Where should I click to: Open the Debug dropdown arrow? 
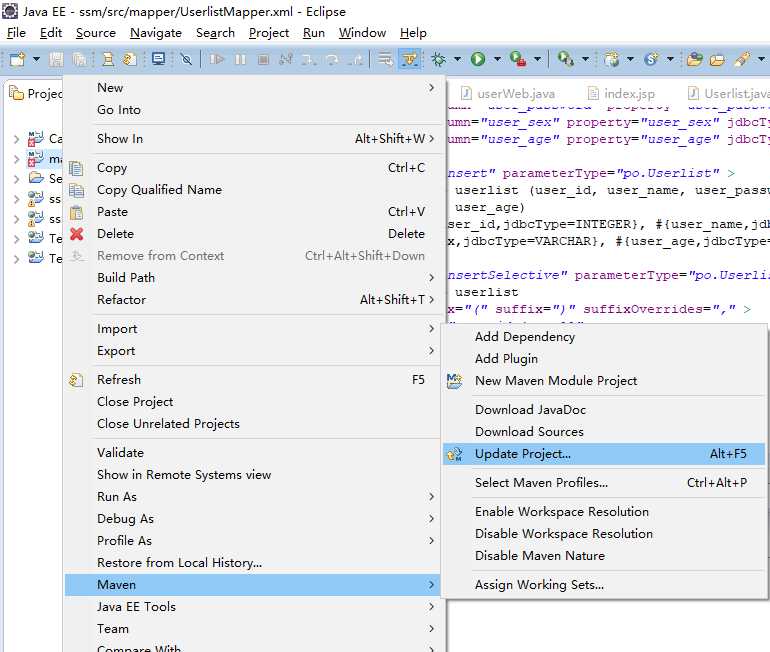(x=458, y=59)
